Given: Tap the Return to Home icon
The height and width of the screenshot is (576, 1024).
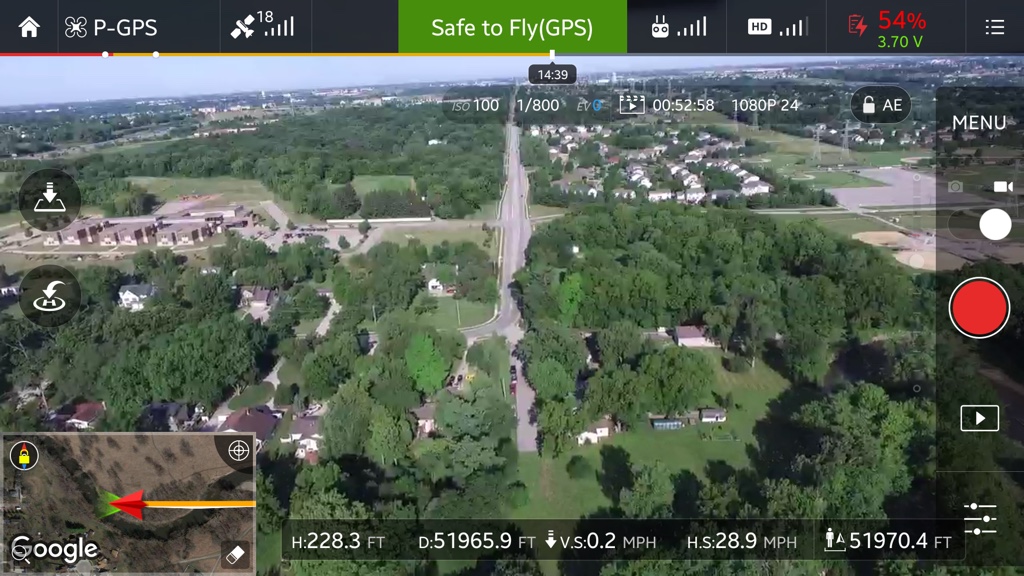Looking at the screenshot, I should pyautogui.click(x=50, y=295).
